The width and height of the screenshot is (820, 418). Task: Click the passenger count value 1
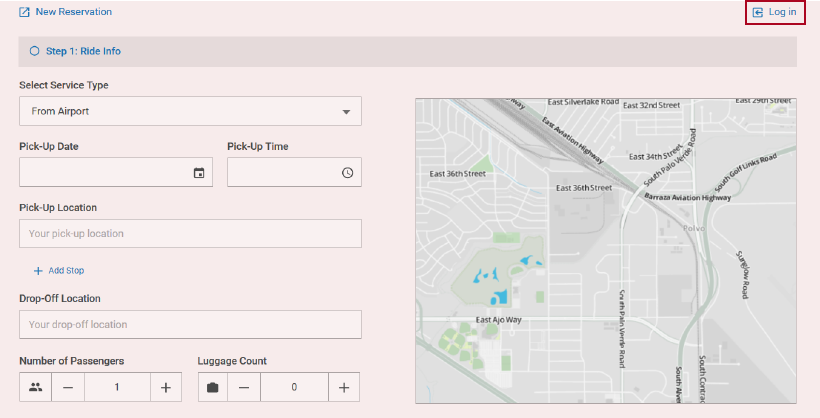pyautogui.click(x=117, y=387)
